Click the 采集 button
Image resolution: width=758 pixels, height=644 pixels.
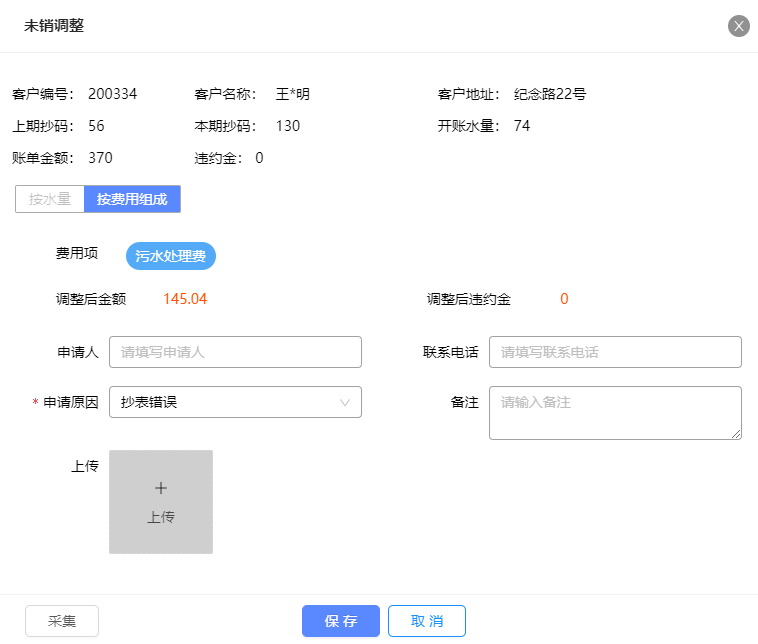62,621
